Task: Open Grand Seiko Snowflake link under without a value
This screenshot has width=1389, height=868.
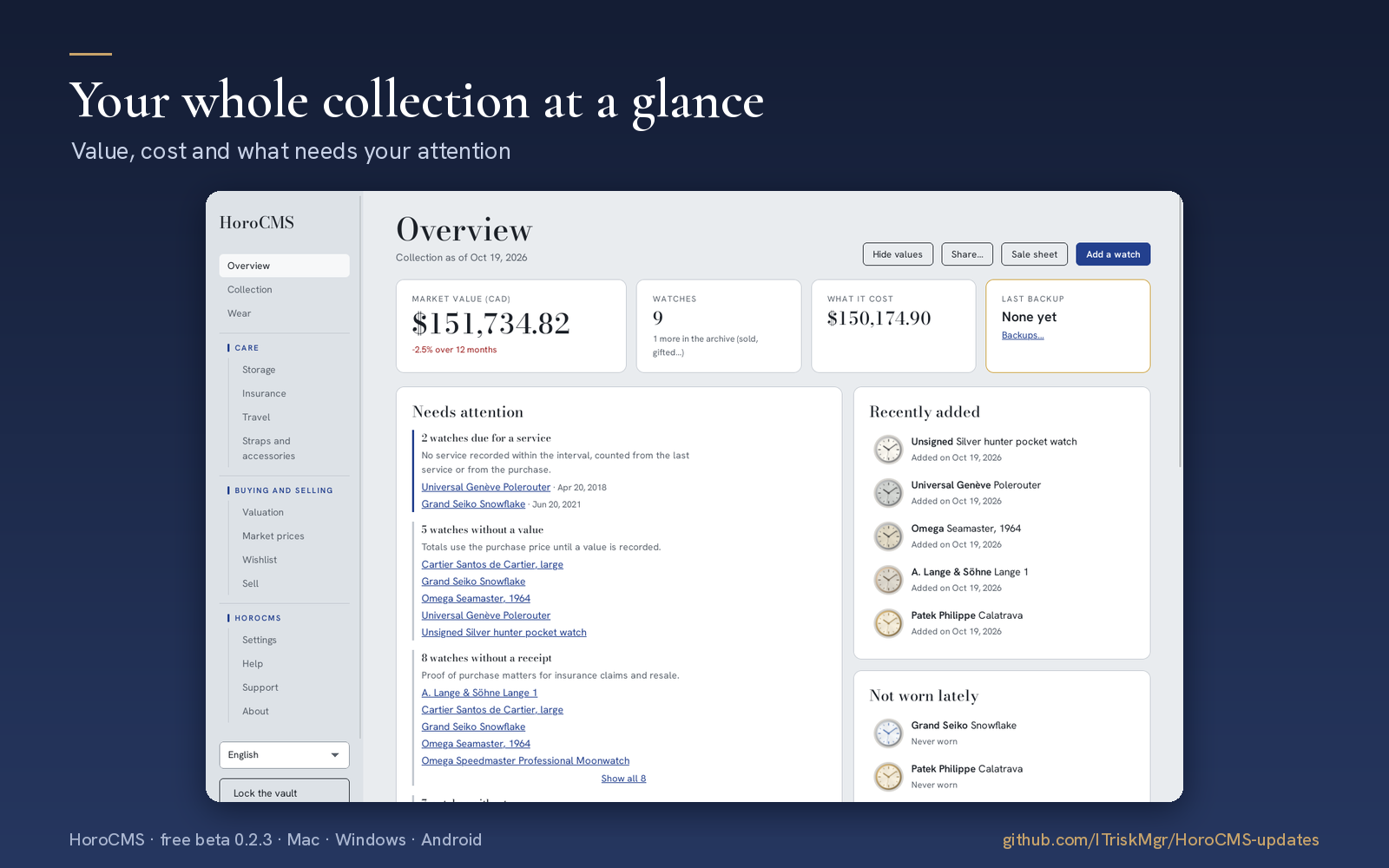Action: coord(473,582)
